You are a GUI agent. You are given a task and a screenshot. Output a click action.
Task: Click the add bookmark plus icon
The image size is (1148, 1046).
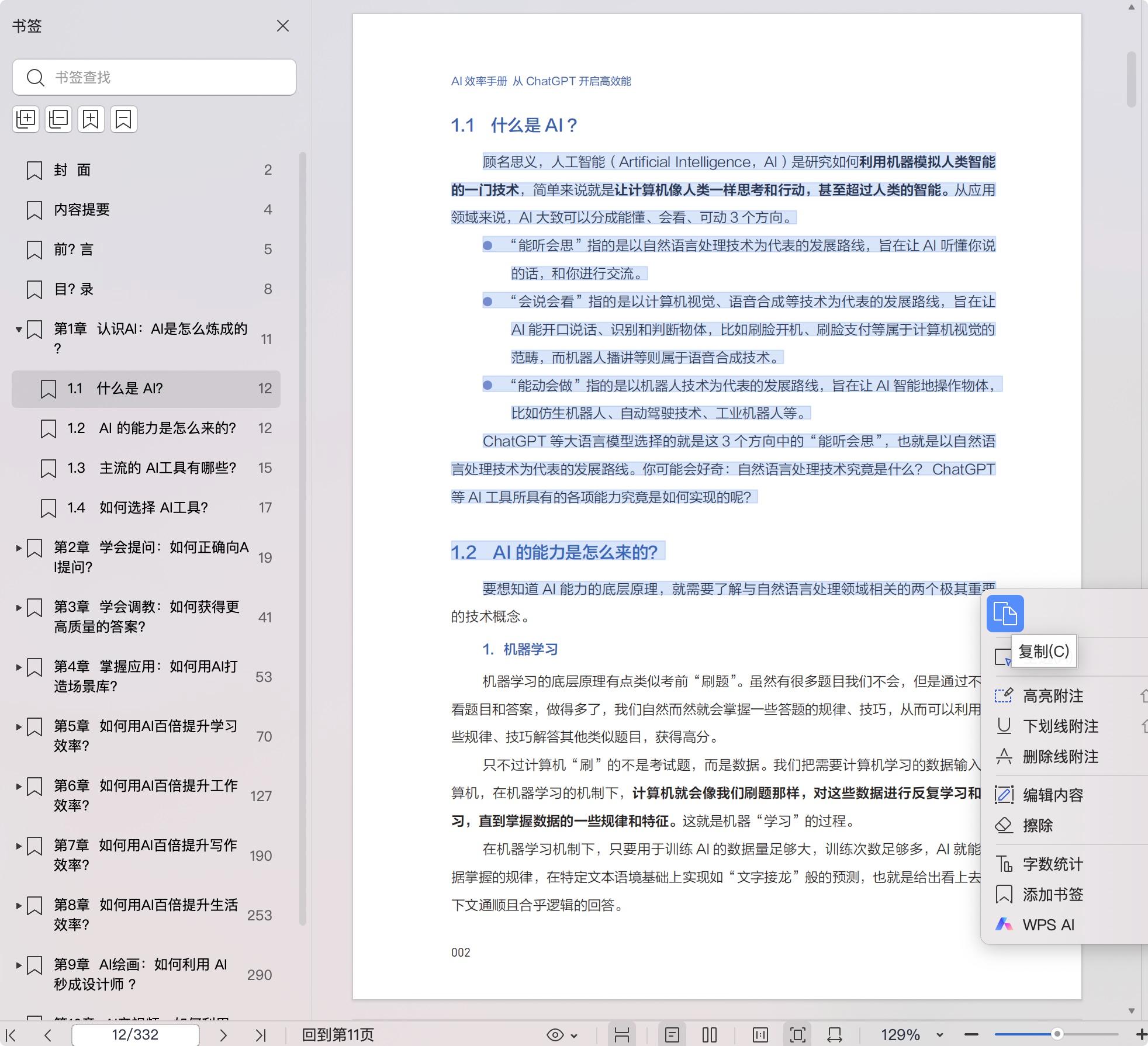91,119
